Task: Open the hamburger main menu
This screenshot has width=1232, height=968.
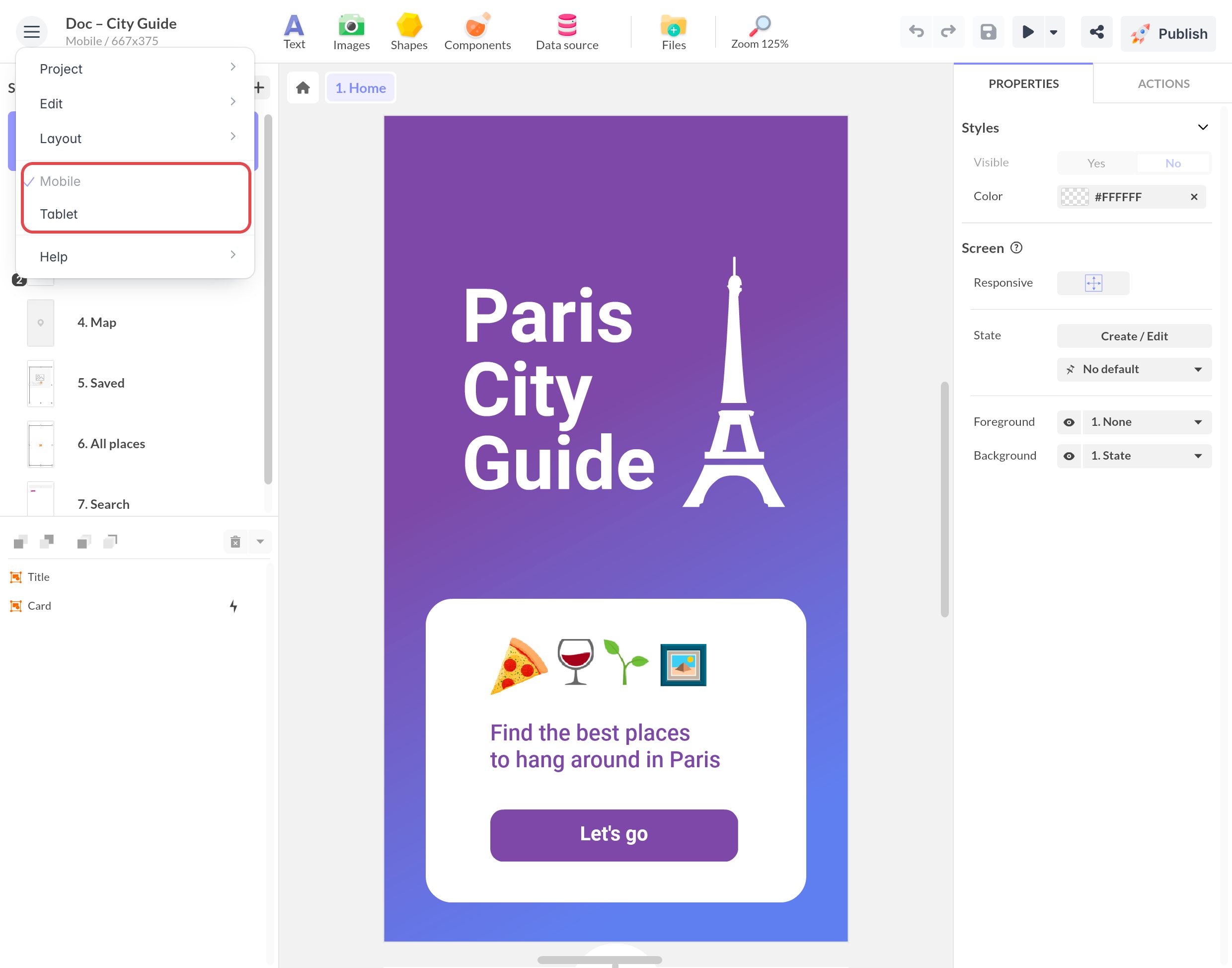Action: [x=32, y=32]
